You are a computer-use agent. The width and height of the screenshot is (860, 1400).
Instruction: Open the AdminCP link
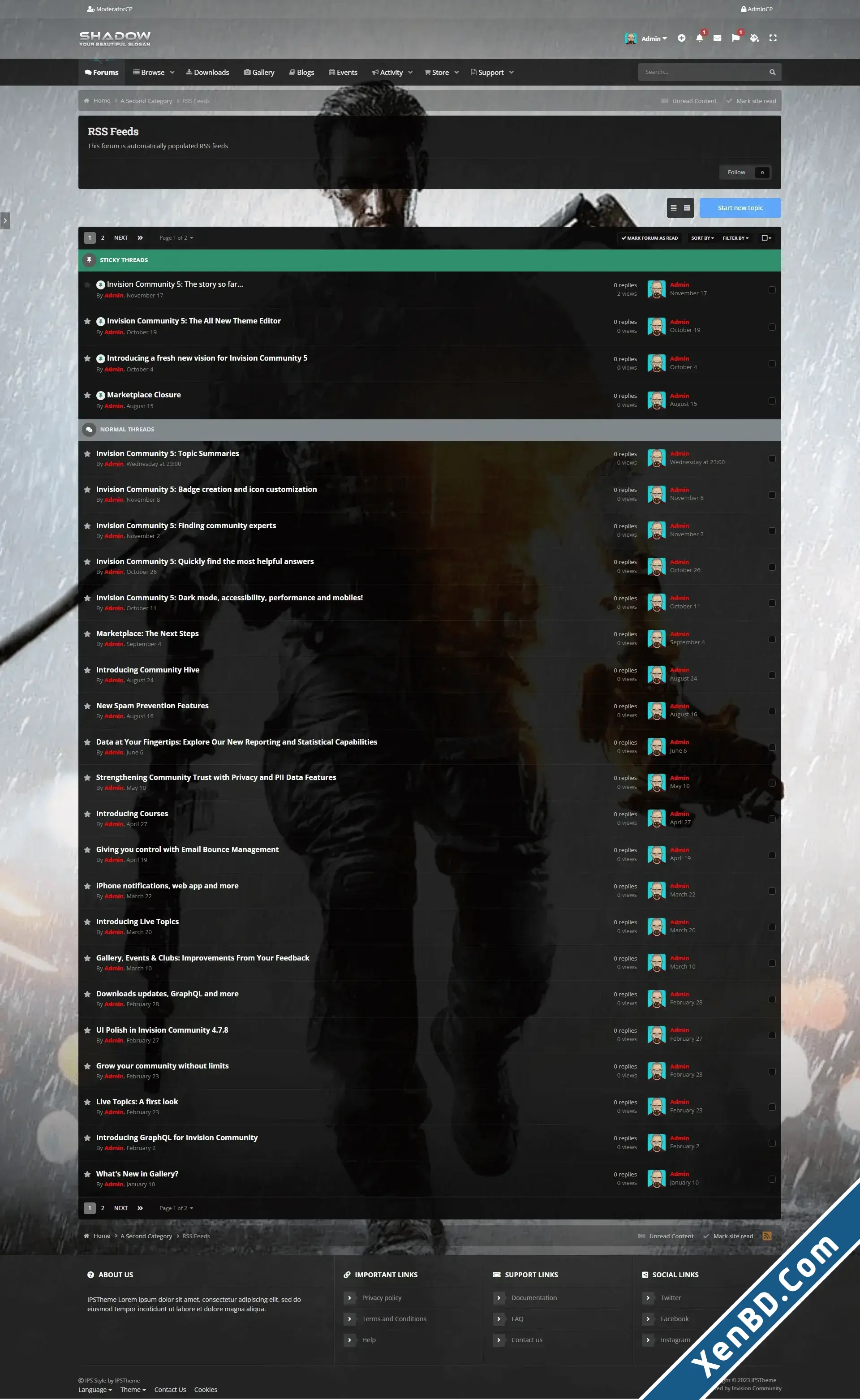tap(757, 9)
